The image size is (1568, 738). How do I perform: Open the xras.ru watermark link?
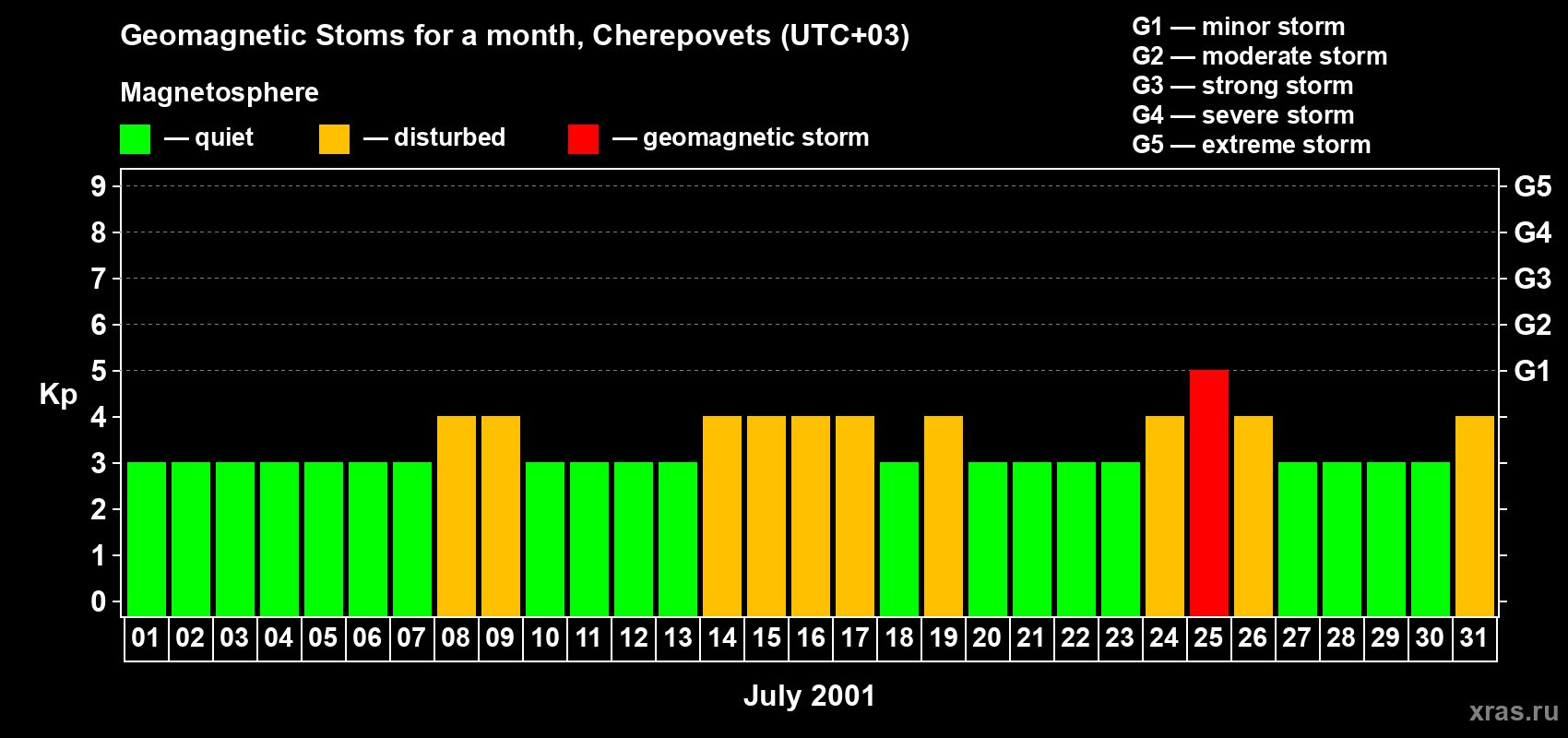[x=1514, y=711]
